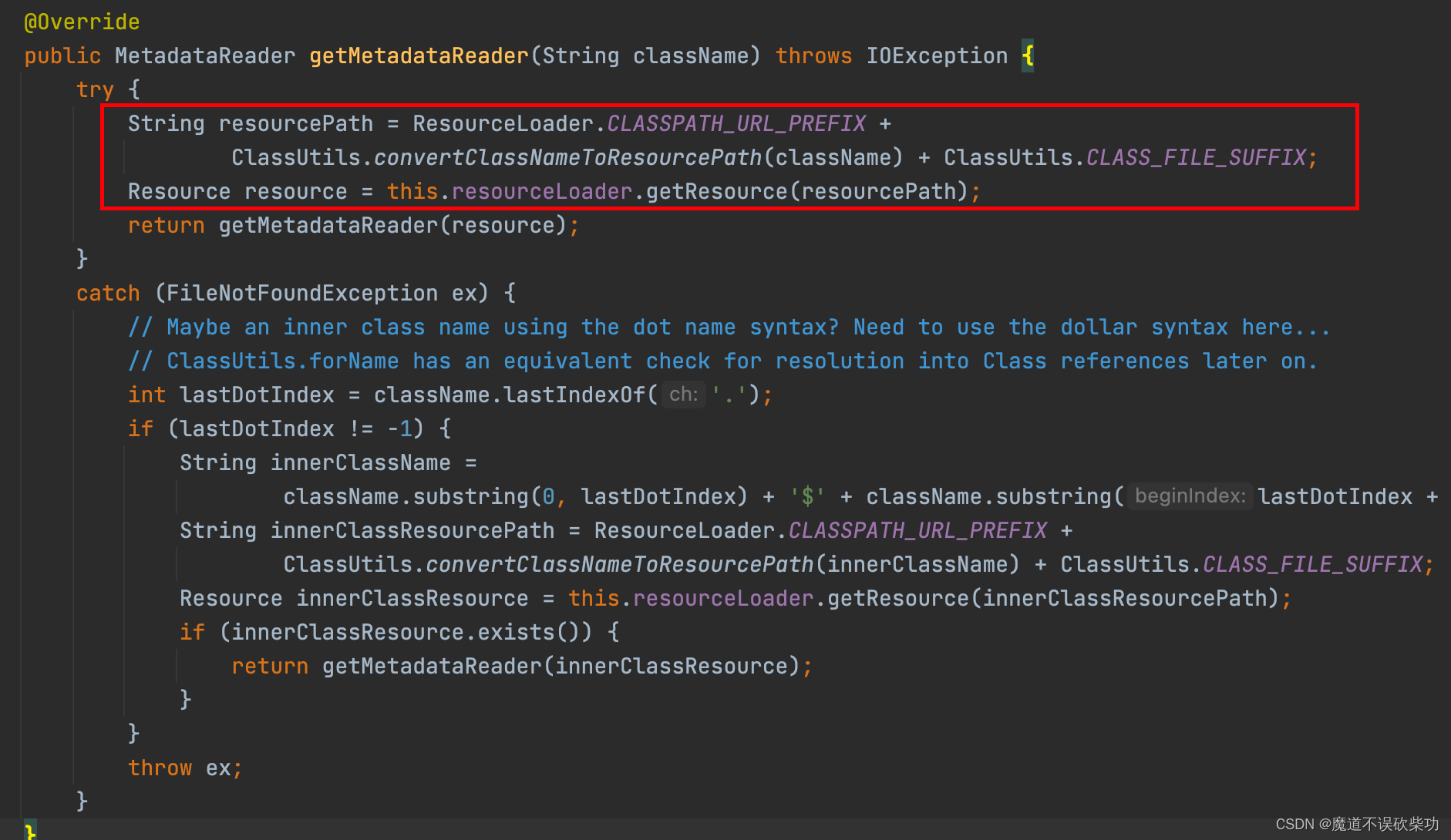Click 'return getMetadataReader(innerClassResource)' statement
The image size is (1451, 840).
(522, 666)
